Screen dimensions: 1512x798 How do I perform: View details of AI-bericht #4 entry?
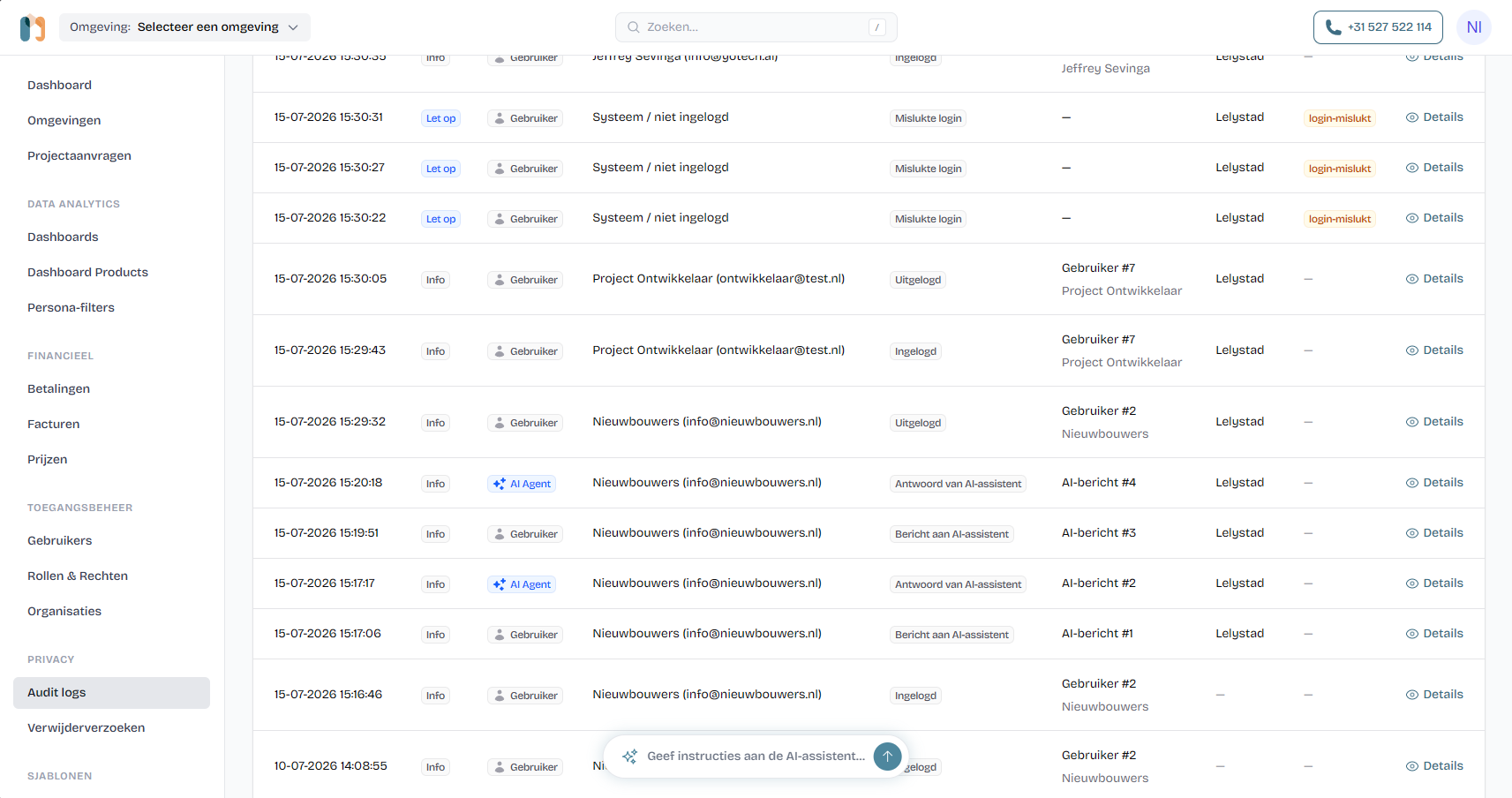pos(1434,483)
